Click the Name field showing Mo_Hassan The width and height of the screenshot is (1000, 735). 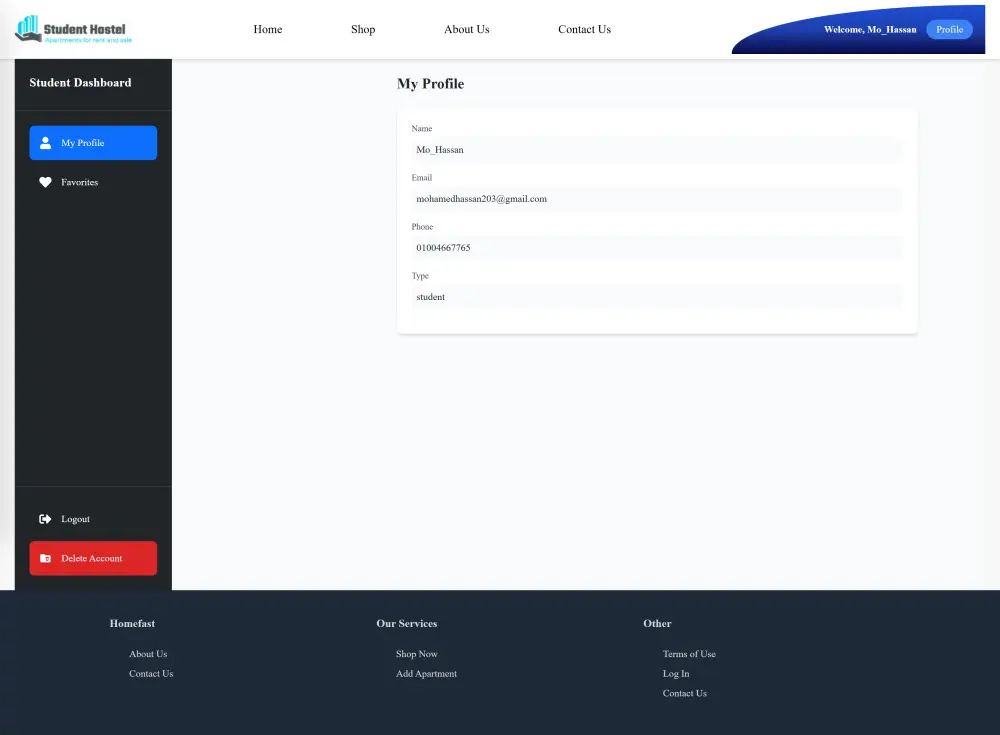tap(658, 149)
